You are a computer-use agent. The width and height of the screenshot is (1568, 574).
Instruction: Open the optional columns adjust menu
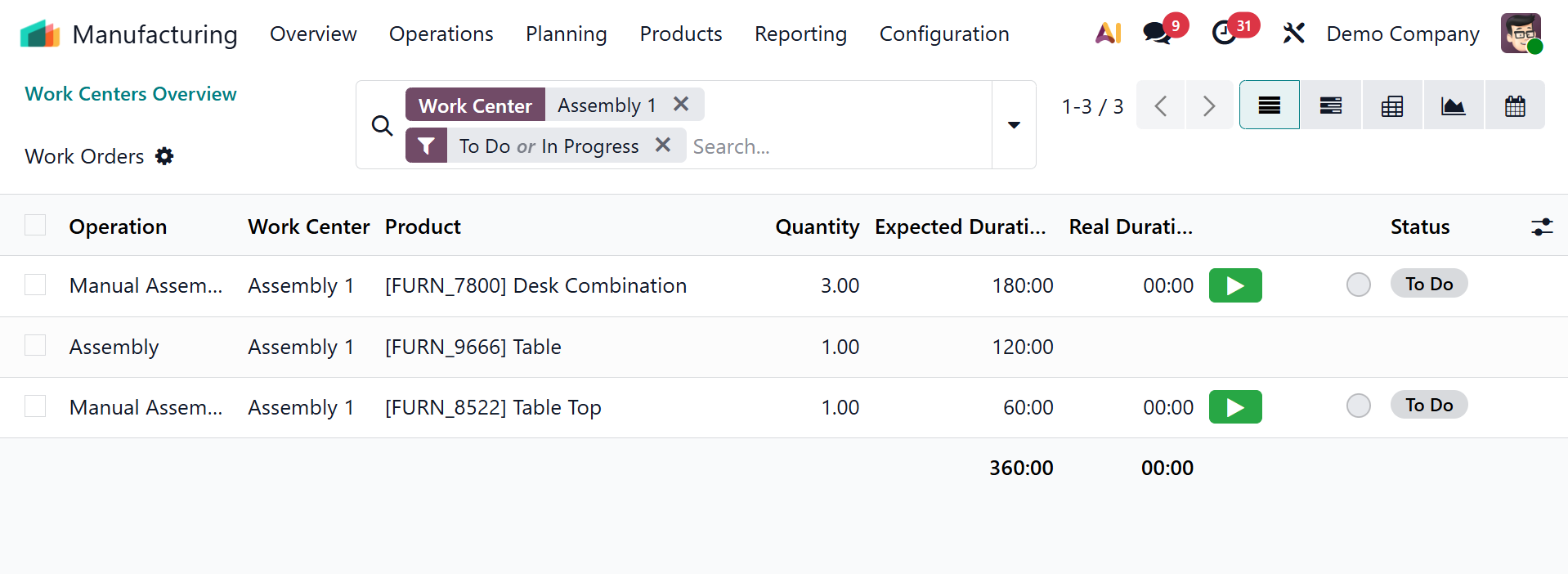[x=1541, y=226]
